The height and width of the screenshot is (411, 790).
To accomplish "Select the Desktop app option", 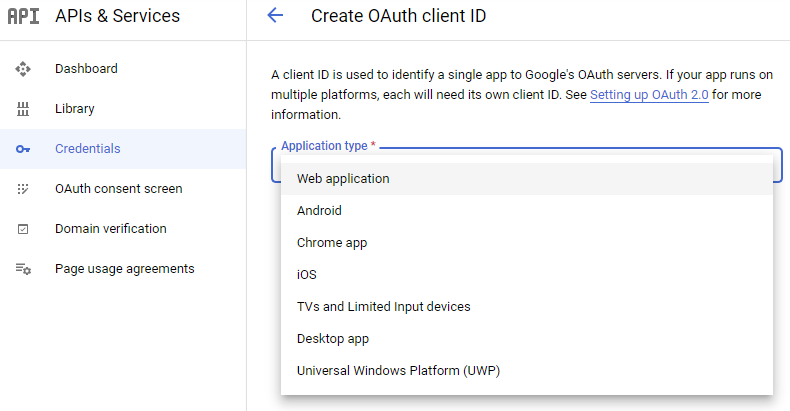I will point(333,339).
